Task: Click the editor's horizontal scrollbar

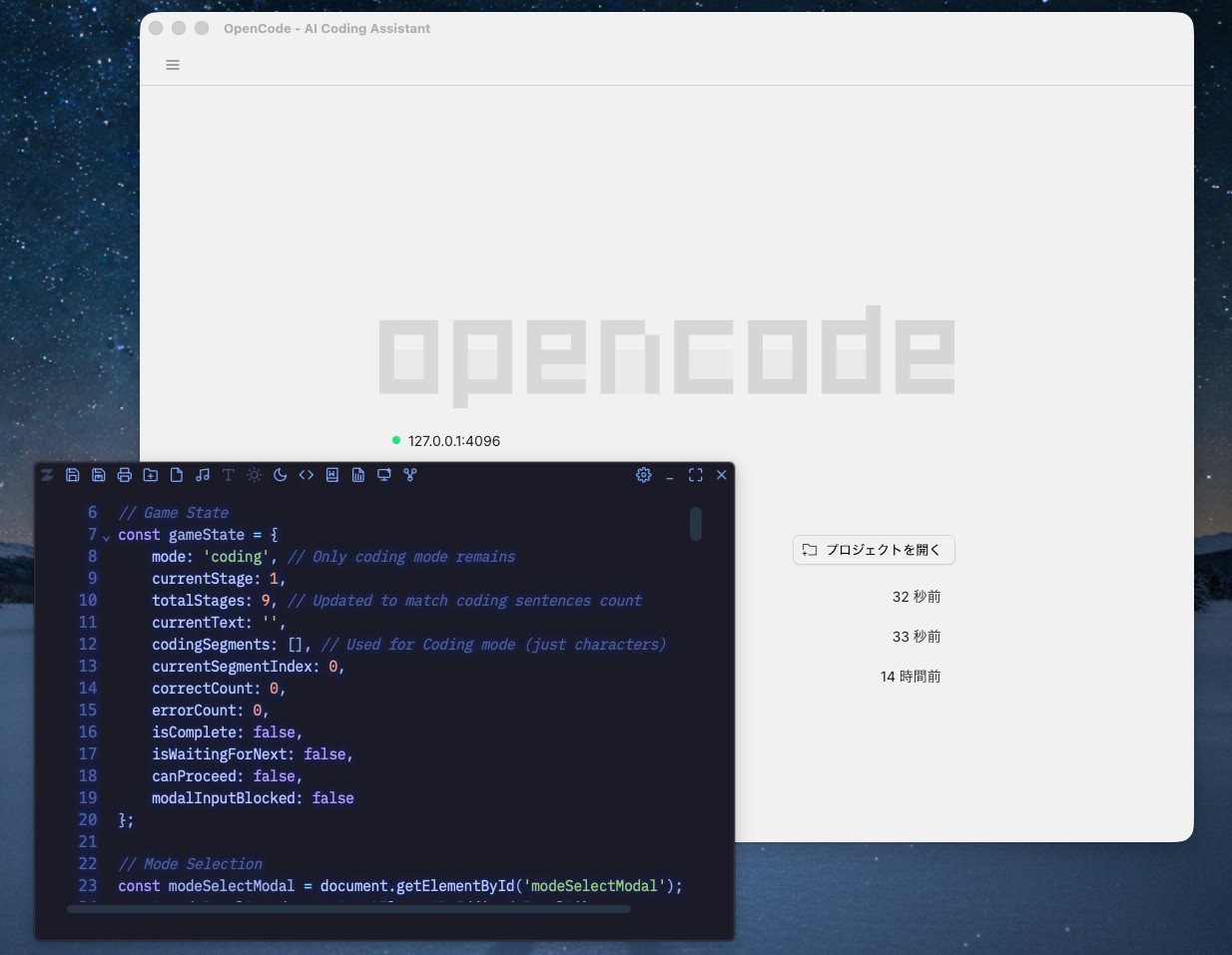Action: click(348, 909)
